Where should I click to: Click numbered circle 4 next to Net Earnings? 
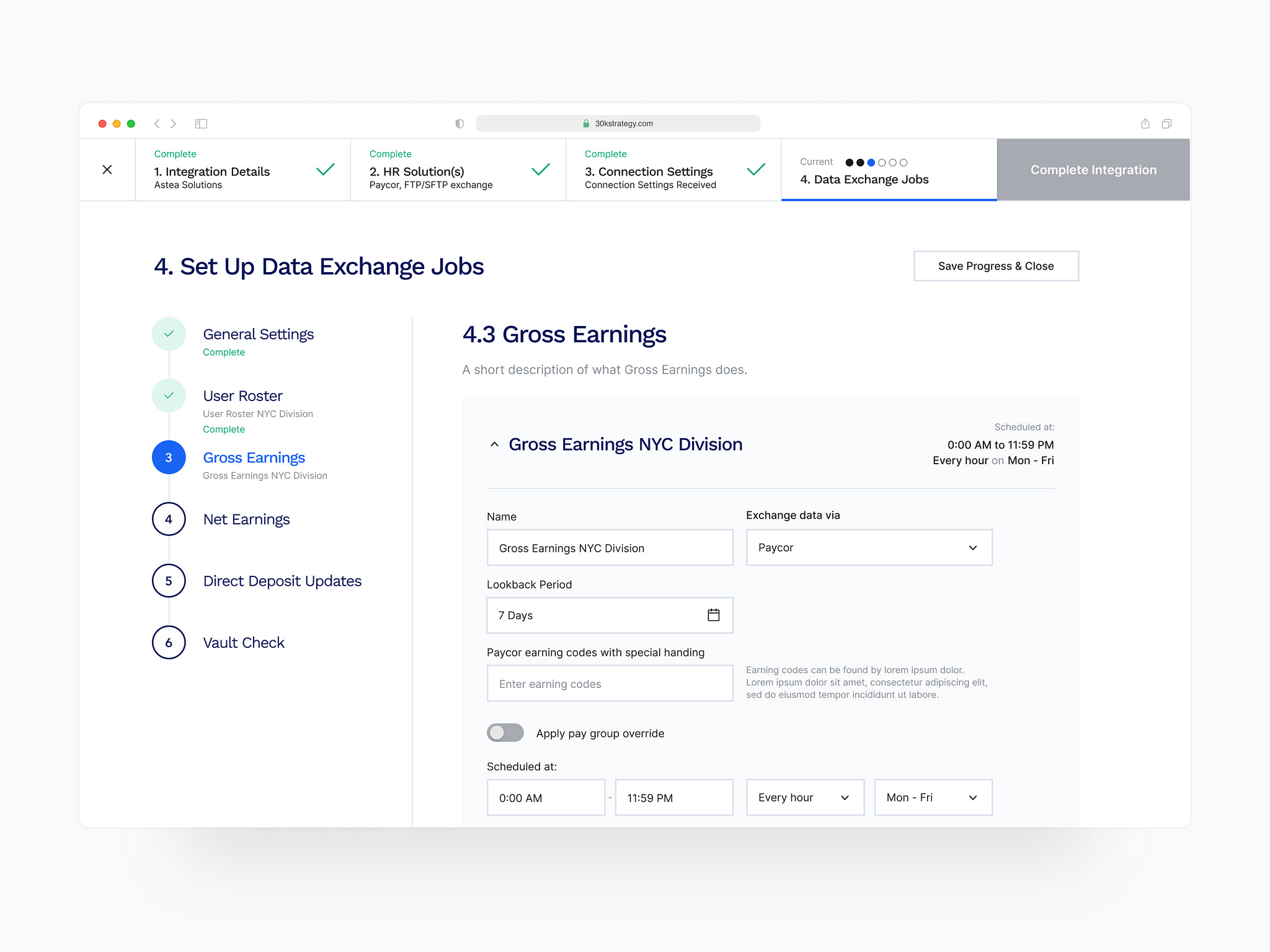coord(168,519)
